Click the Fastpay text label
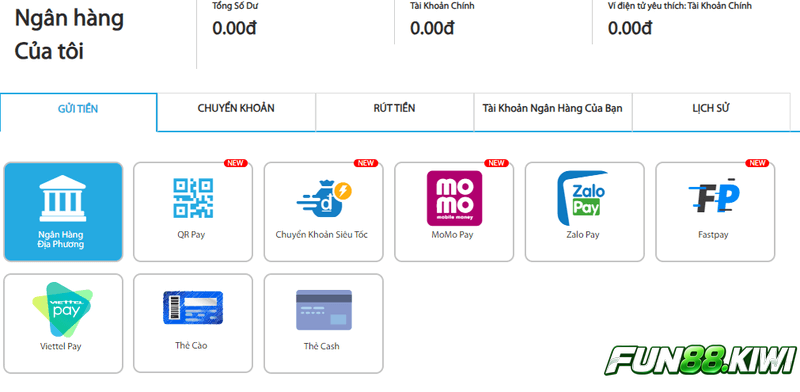This screenshot has width=800, height=392. click(713, 235)
